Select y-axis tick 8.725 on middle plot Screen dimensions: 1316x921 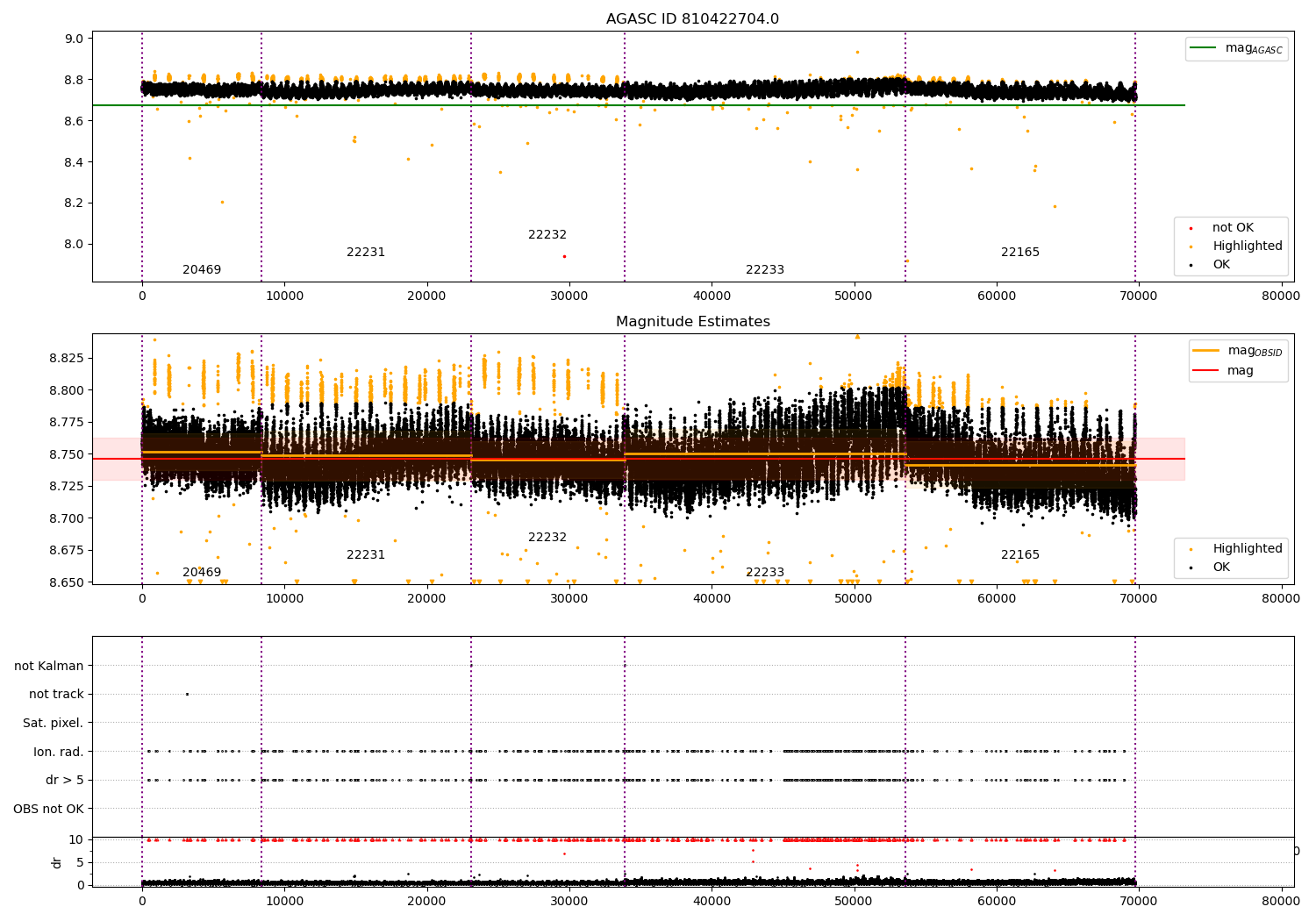[x=67, y=487]
